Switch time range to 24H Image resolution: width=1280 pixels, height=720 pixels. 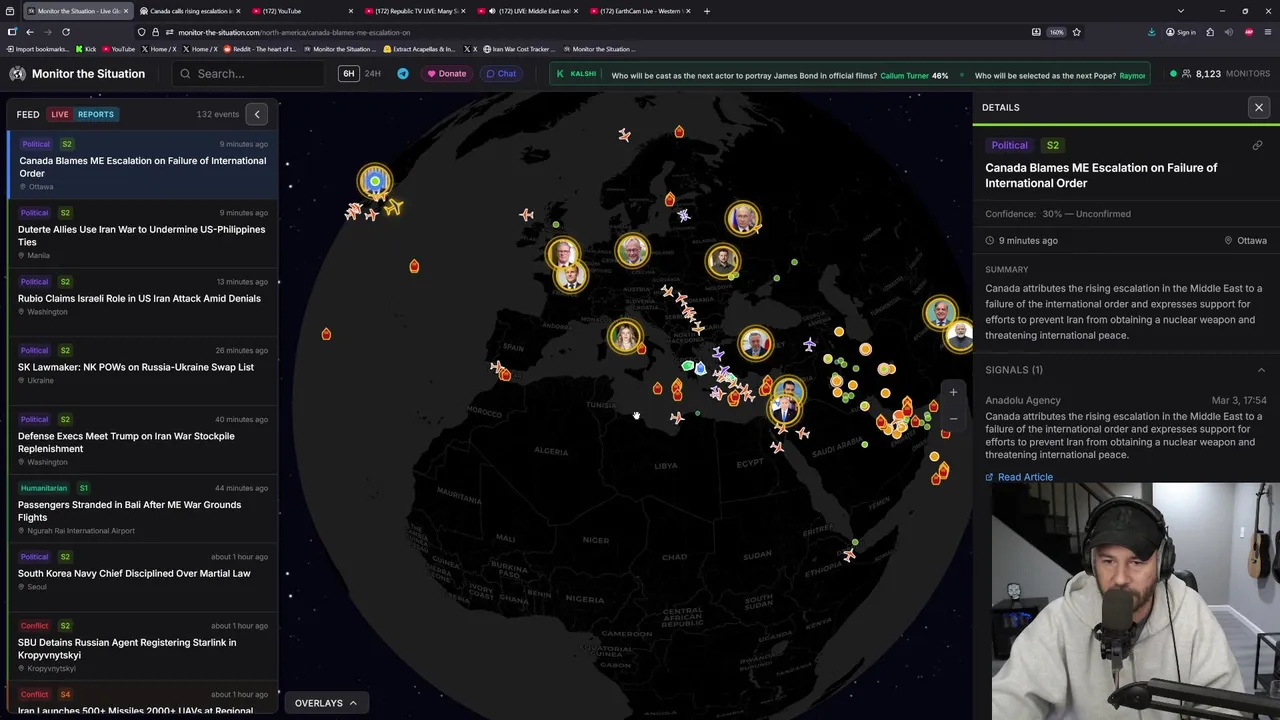click(372, 74)
